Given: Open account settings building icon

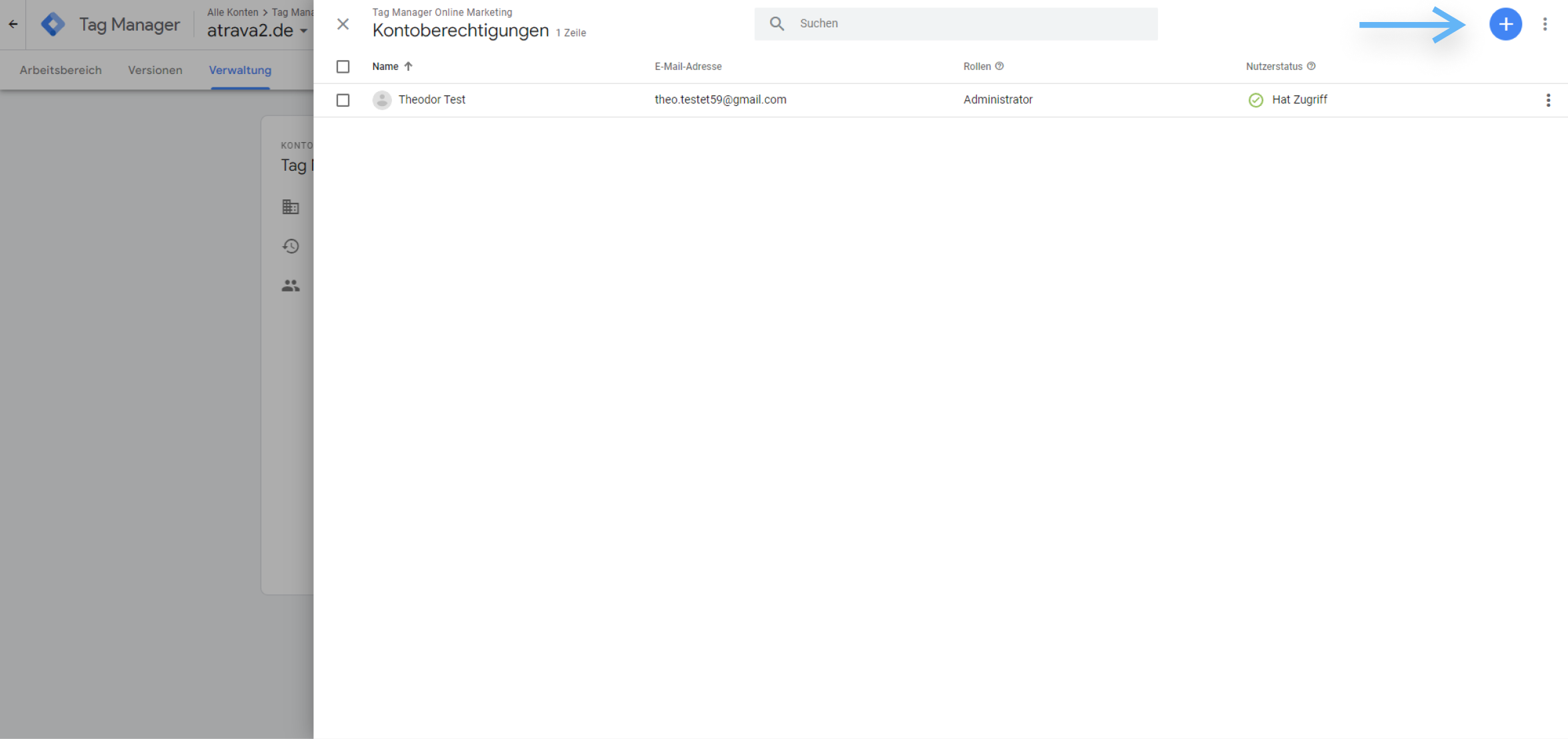Looking at the screenshot, I should pos(291,207).
